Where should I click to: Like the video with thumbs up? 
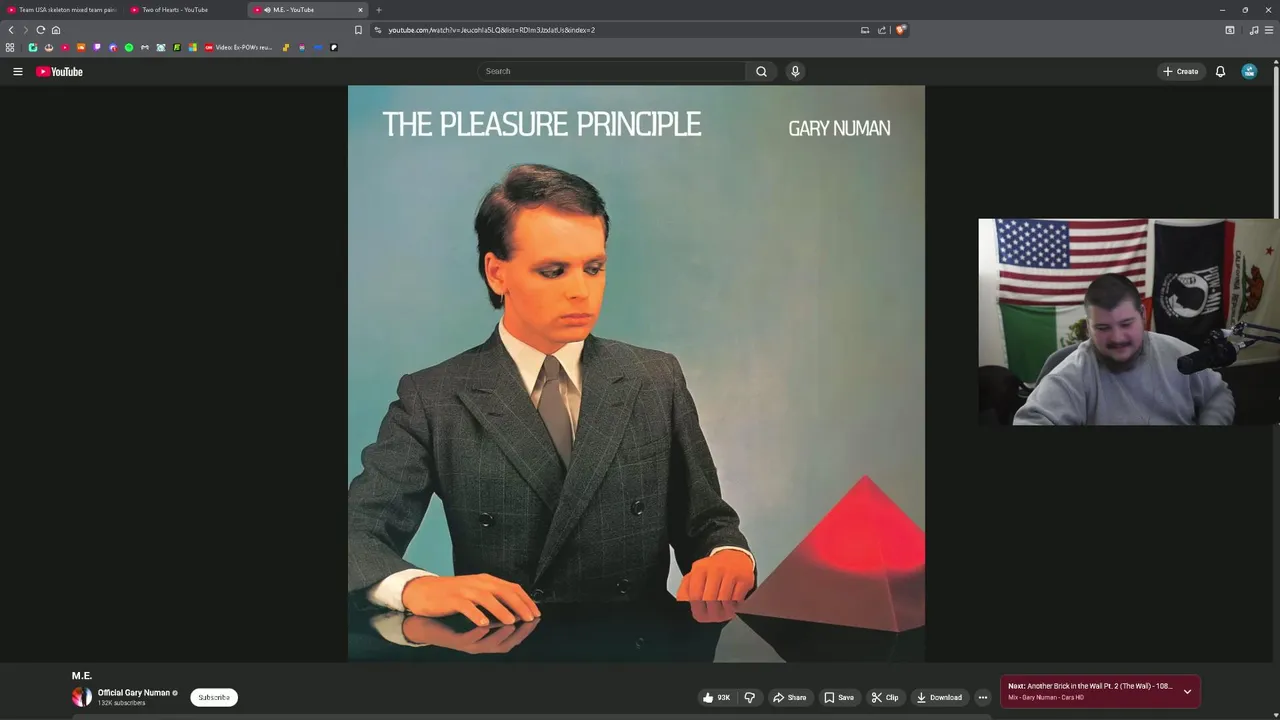pos(716,697)
